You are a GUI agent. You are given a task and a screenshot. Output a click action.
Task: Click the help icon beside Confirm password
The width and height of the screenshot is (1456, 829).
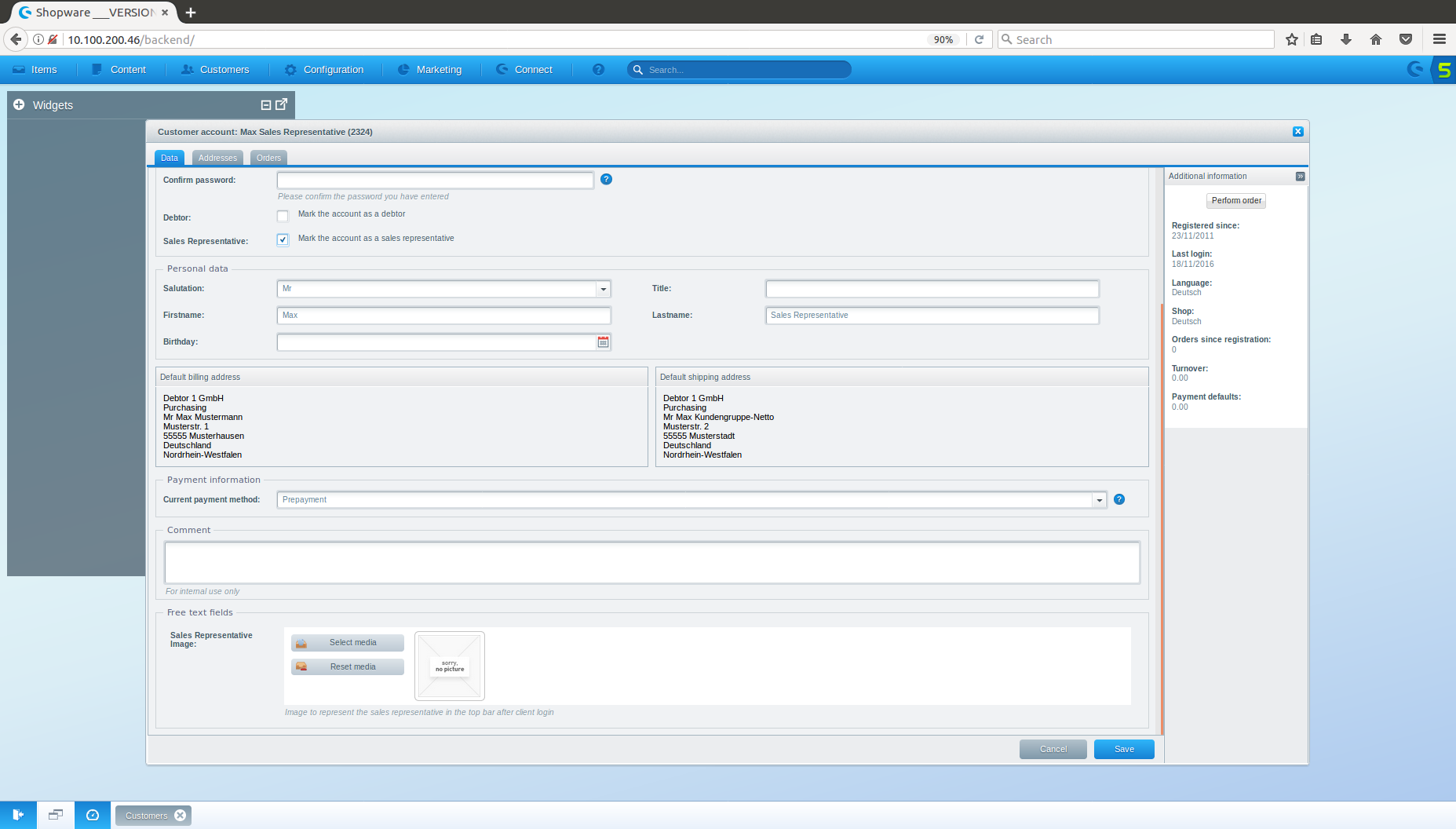(606, 180)
